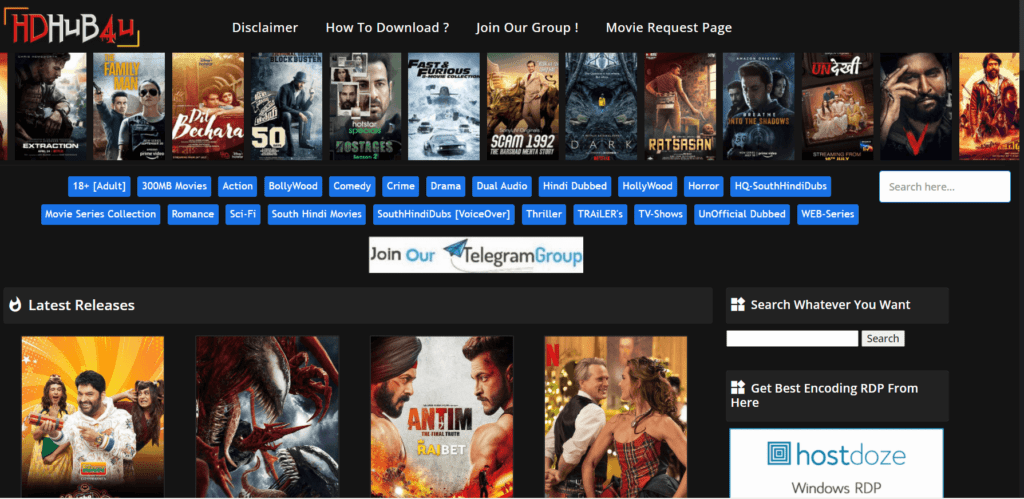Open the Extraction poster in carousel
The width and height of the screenshot is (1024, 499).
51,106
